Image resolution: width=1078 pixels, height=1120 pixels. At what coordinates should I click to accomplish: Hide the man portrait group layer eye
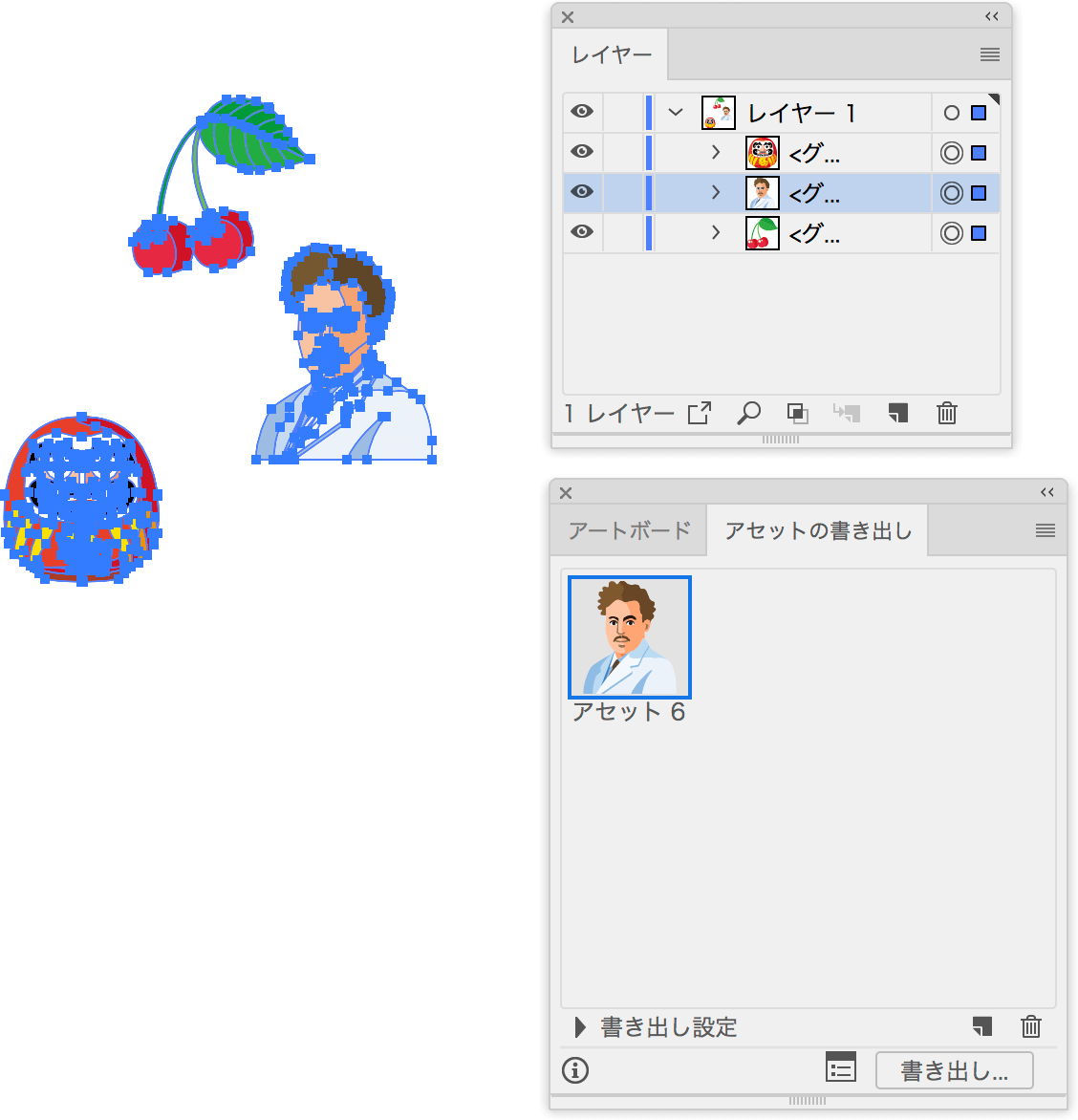pyautogui.click(x=582, y=191)
